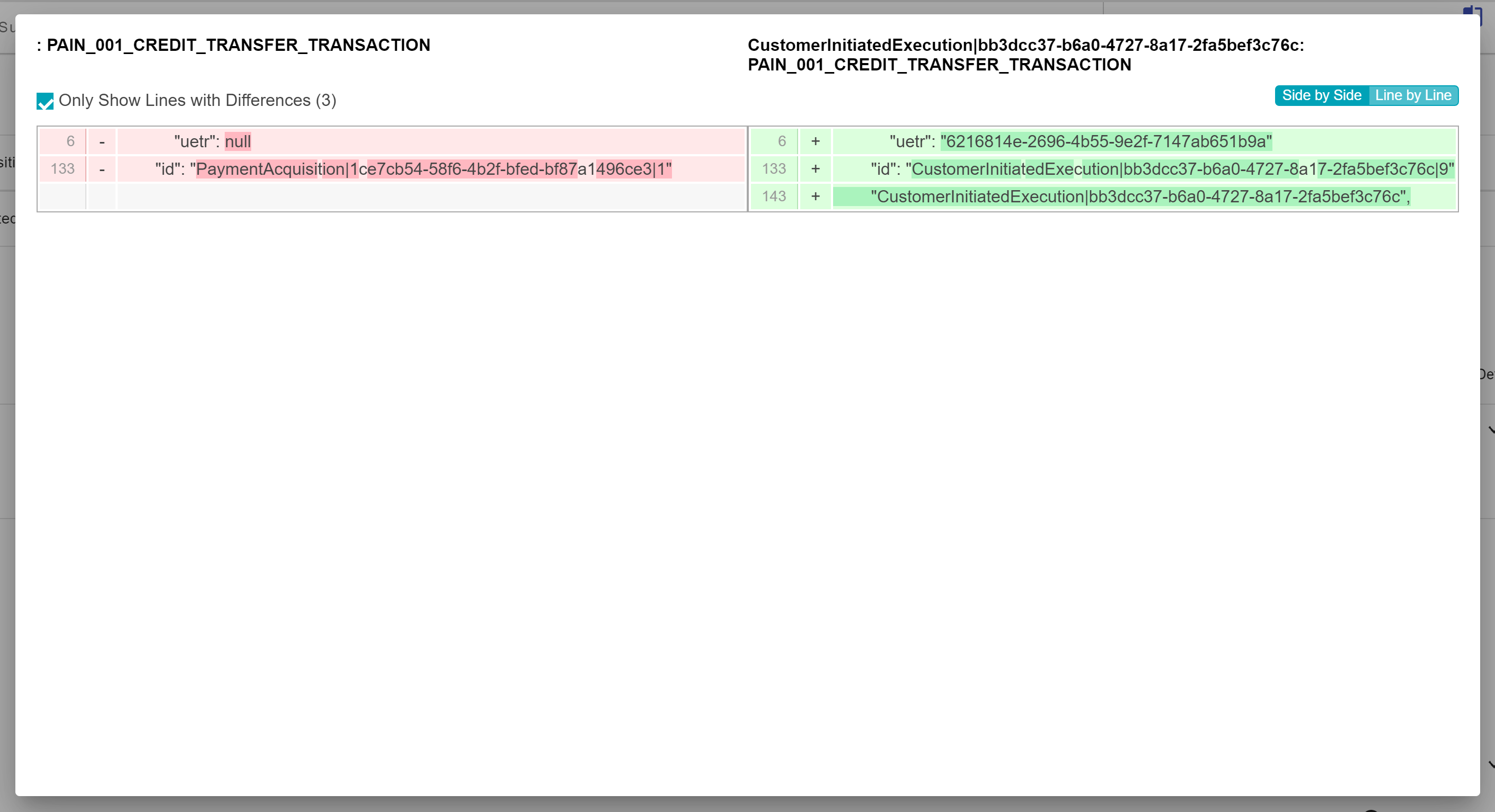Viewport: 1495px width, 812px height.
Task: Click the plus marker on right line 6
Action: point(815,141)
